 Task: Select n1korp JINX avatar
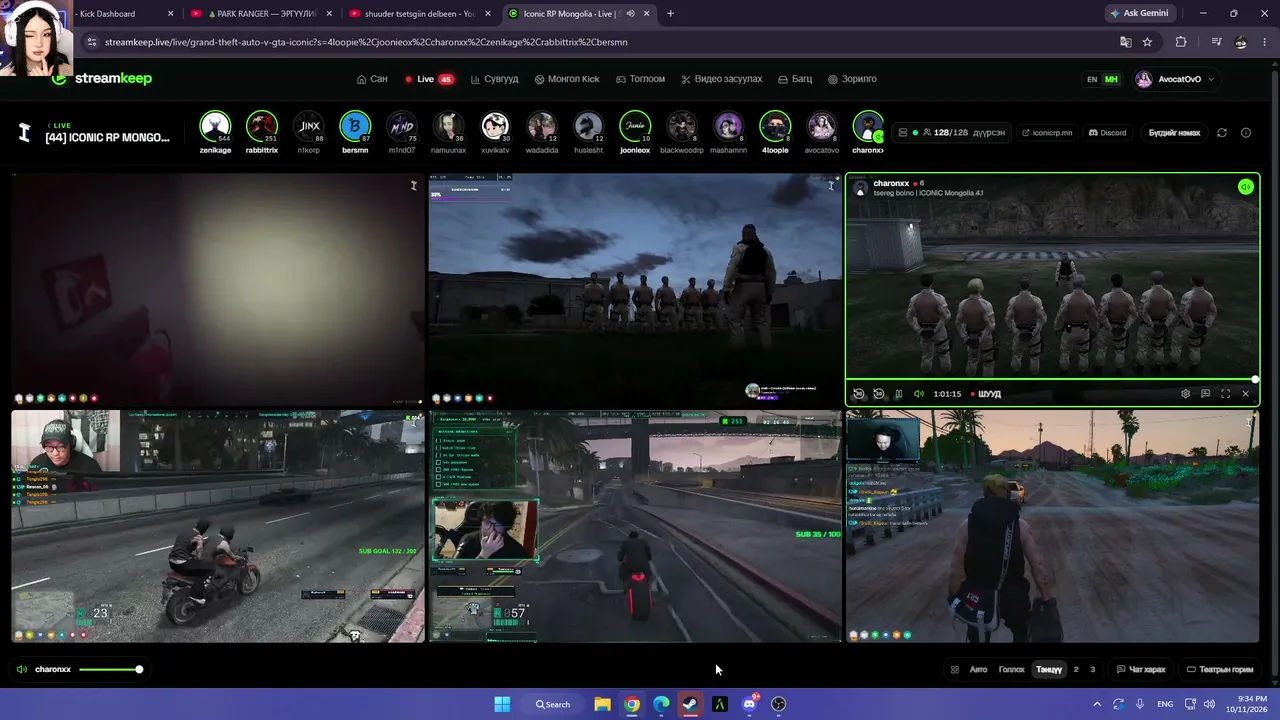click(308, 127)
